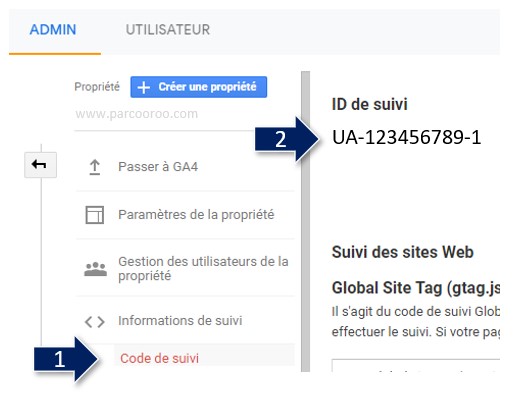The image size is (515, 400).
Task: Click the vertical scrollbar divider
Action: (x=305, y=221)
